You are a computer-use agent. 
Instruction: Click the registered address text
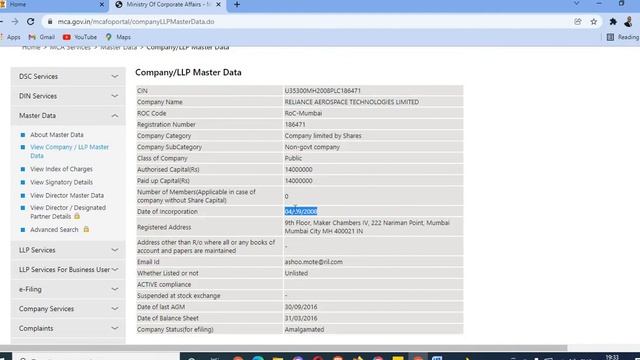[367, 227]
